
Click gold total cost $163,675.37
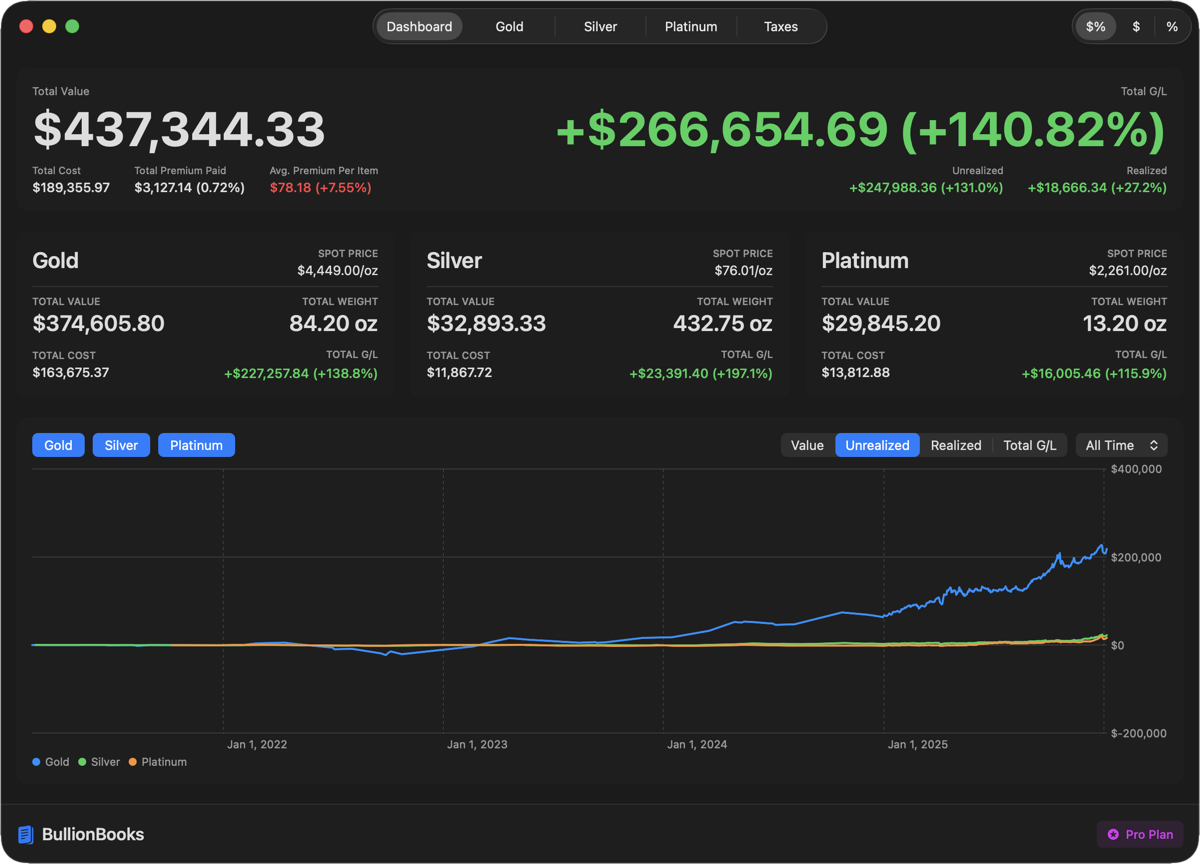(71, 372)
